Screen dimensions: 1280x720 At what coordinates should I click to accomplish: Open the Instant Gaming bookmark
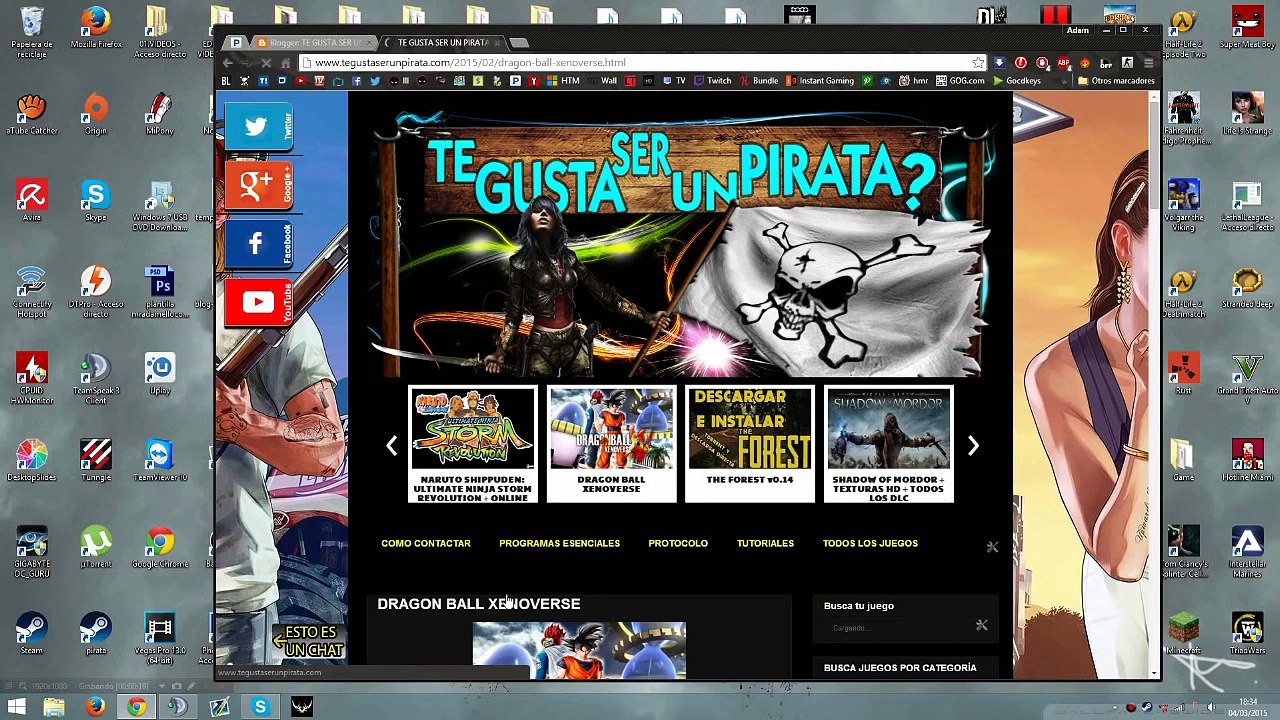coord(820,81)
